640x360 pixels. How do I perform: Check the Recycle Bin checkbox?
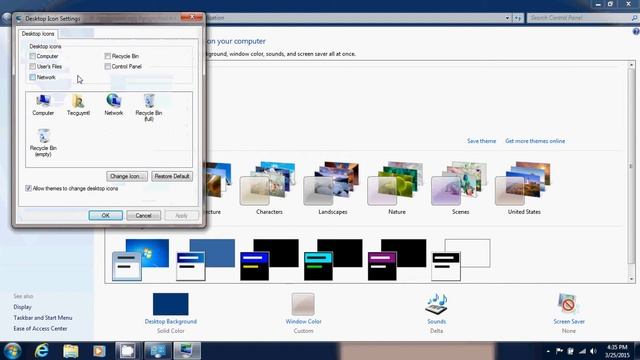[x=108, y=56]
